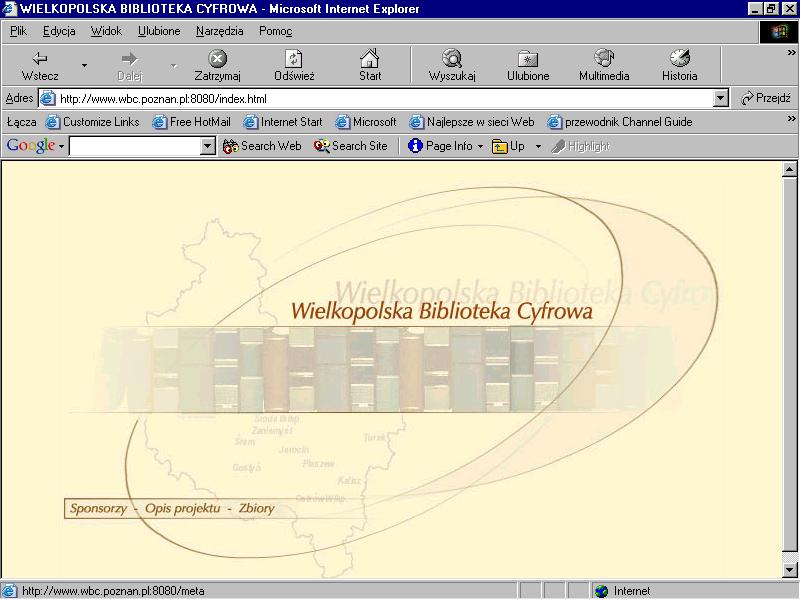Open the Multimedia toolbar button
Image resolution: width=800 pixels, height=600 pixels.
604,65
